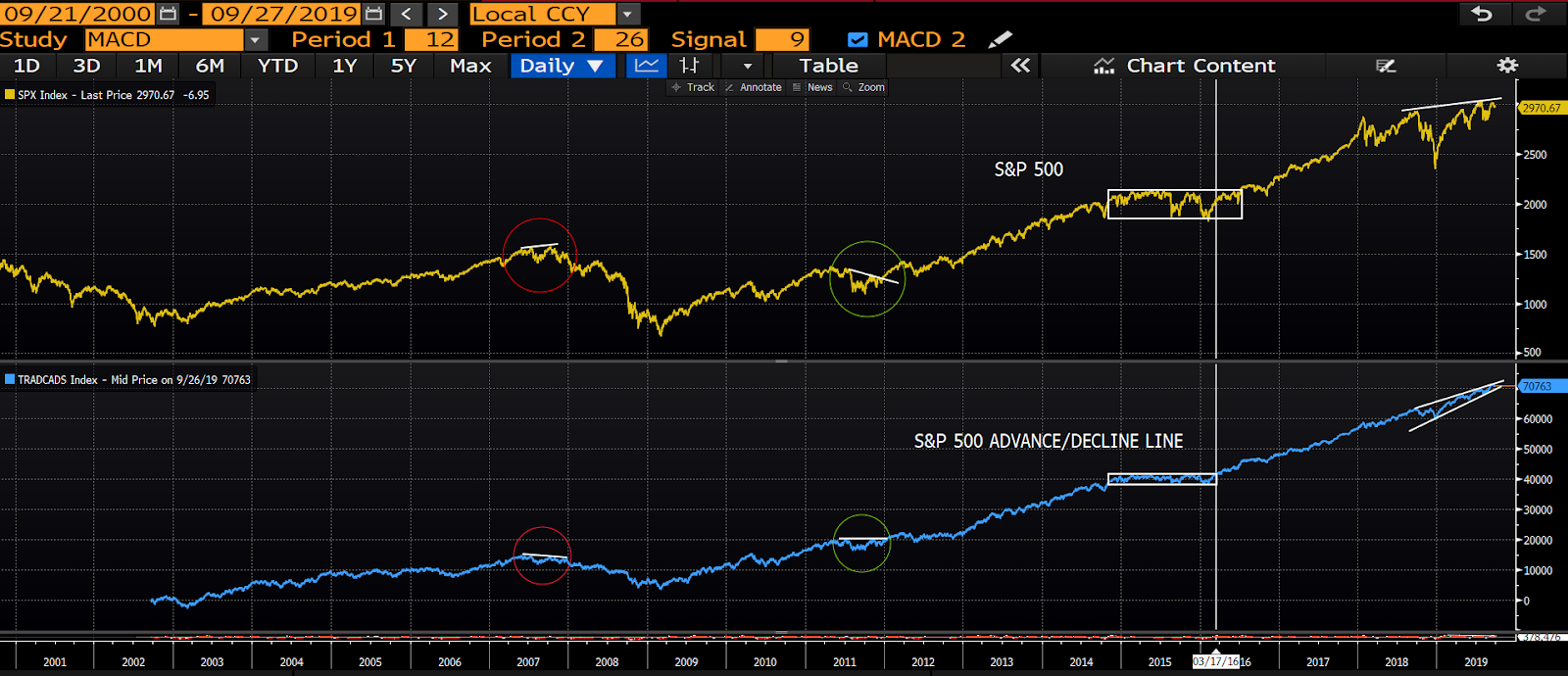Image resolution: width=1568 pixels, height=676 pixels.
Task: Click the Period 1 value field
Action: (432, 40)
